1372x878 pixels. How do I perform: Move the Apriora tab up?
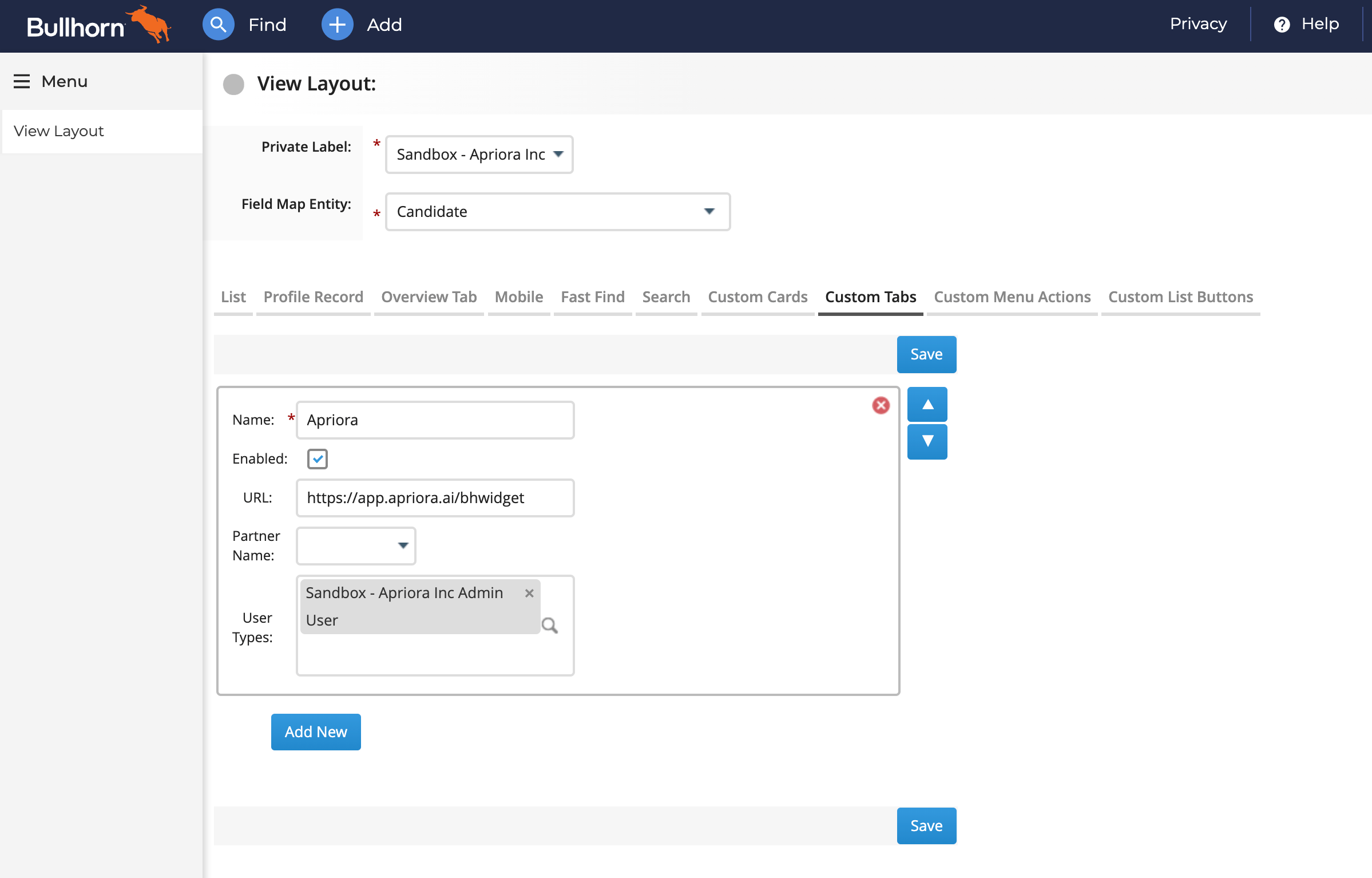click(927, 405)
